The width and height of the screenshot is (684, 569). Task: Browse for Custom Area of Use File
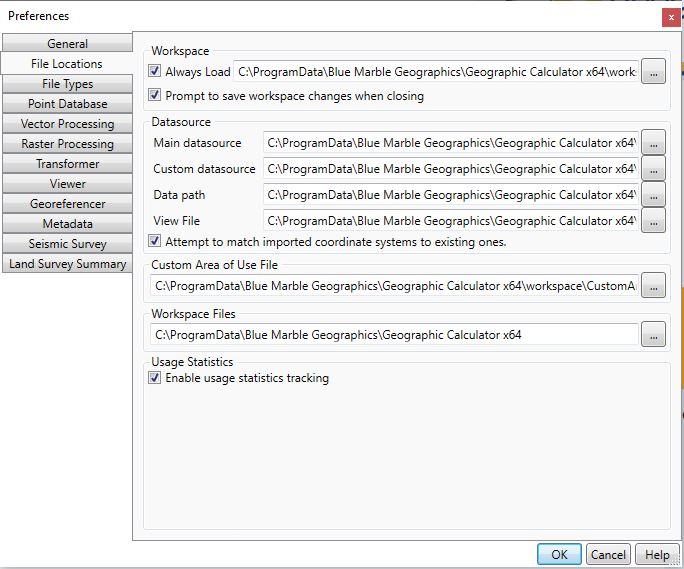(653, 286)
